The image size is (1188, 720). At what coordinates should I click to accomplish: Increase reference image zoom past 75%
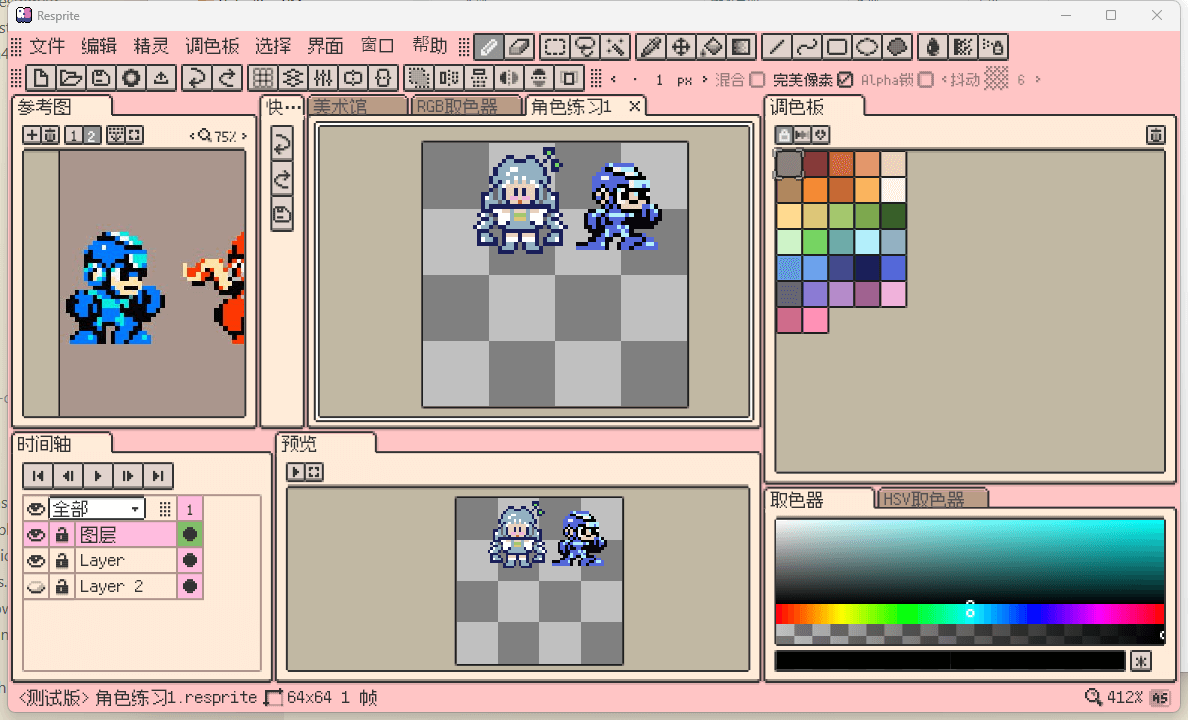pyautogui.click(x=243, y=136)
